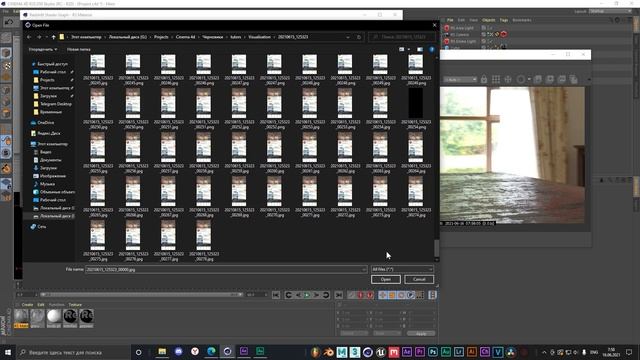Go to end of timeline

(338, 295)
